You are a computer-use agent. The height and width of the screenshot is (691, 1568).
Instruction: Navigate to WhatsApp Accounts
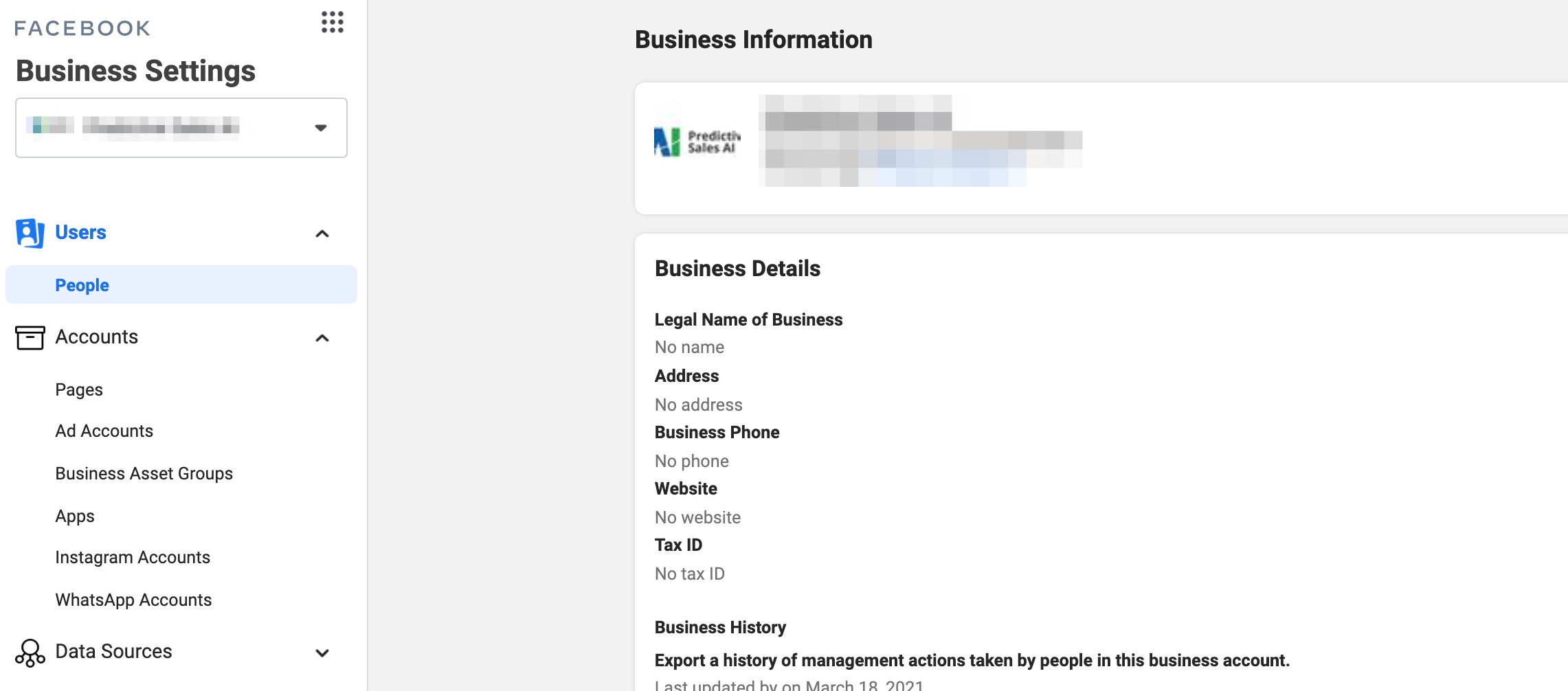click(x=133, y=600)
